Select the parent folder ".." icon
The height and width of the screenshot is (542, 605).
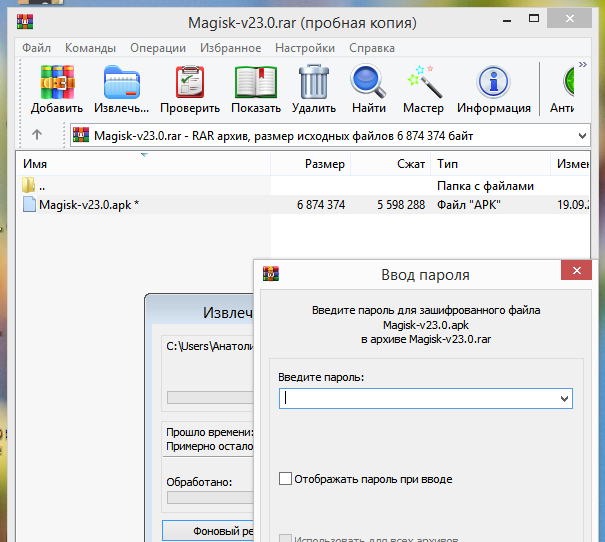click(29, 185)
